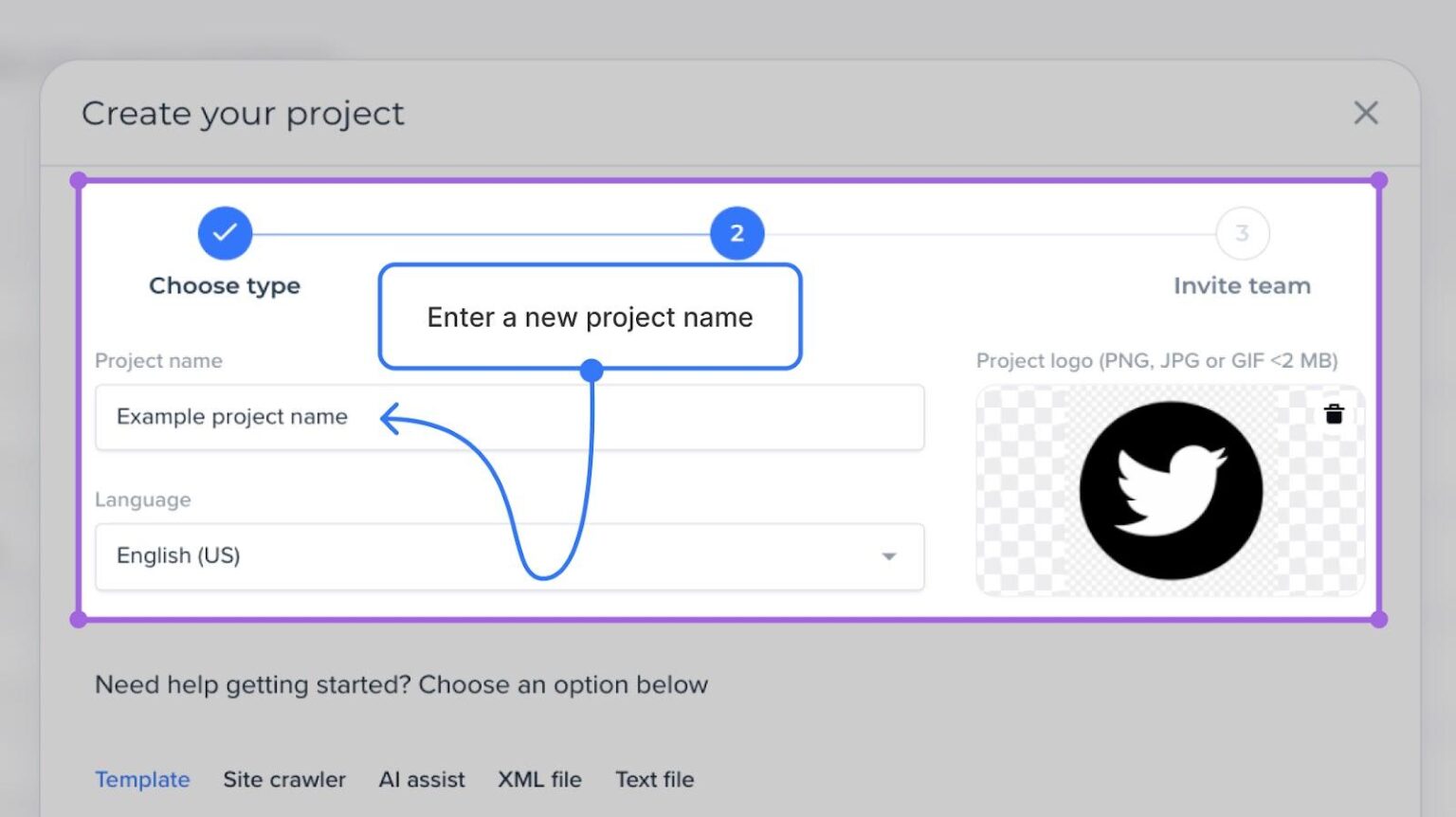Click step 3 circle for Invite team

pos(1242,232)
